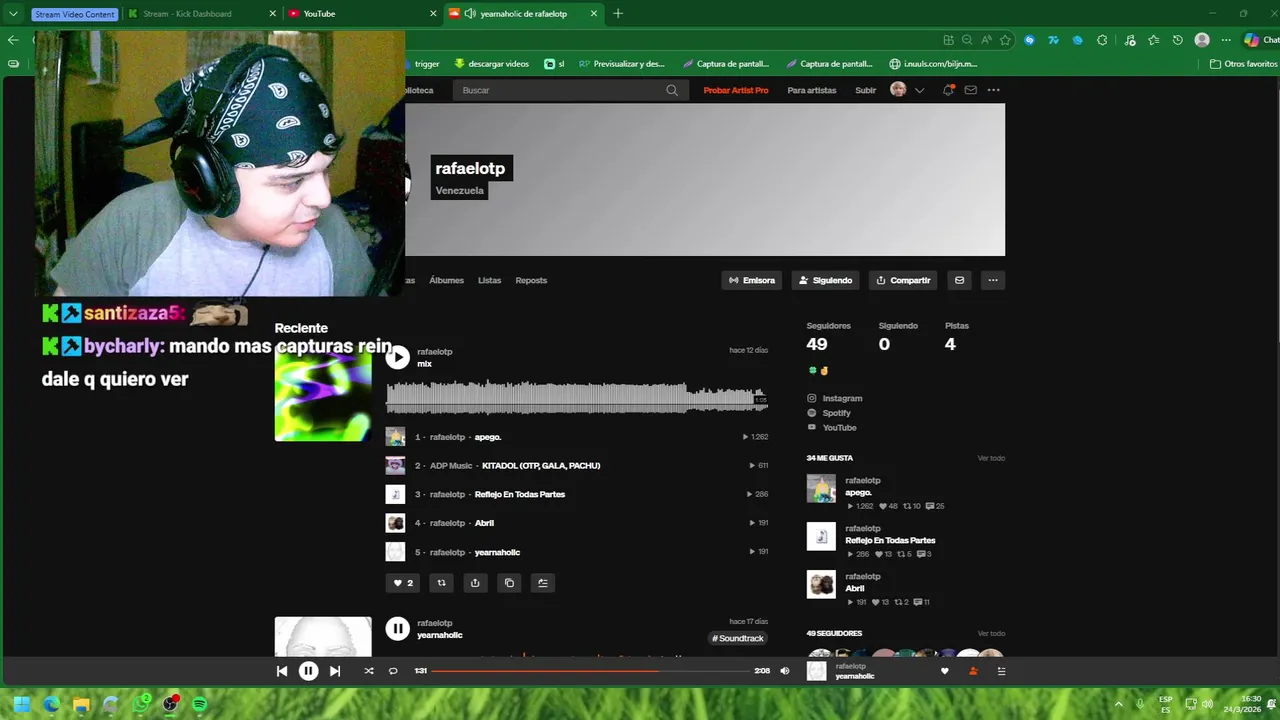
Task: Add page to favorites star icon
Action: pos(1005,40)
